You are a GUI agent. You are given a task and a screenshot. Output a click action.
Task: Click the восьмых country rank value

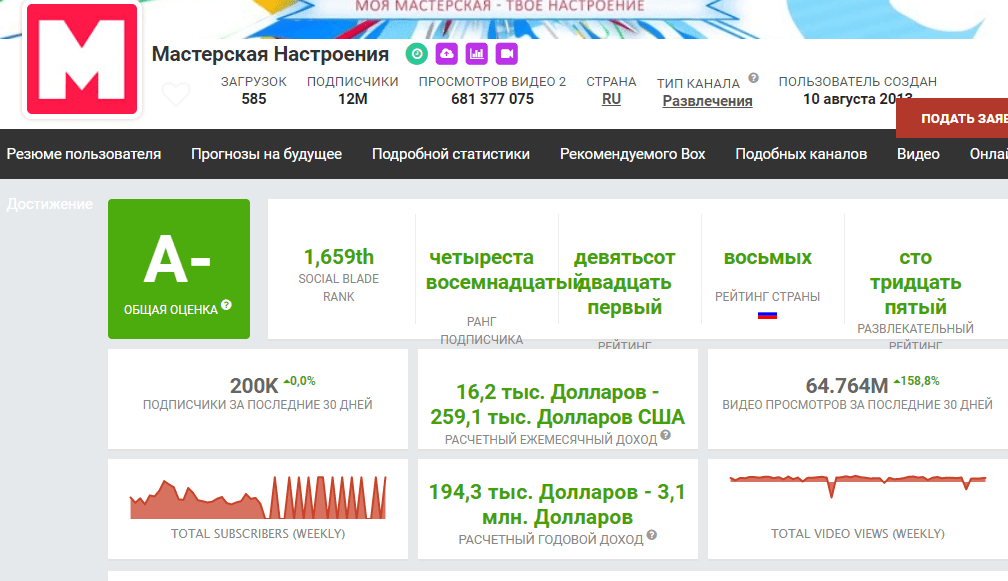tap(768, 258)
